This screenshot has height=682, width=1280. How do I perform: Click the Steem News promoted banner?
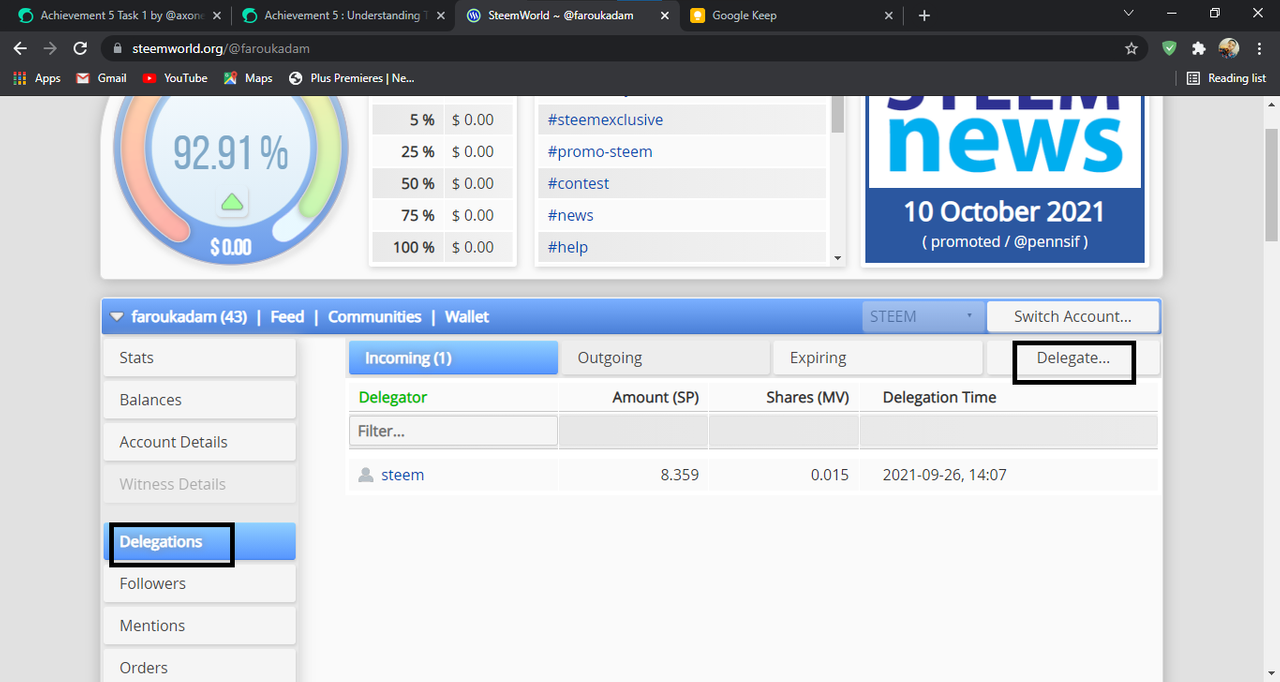[x=1004, y=180]
